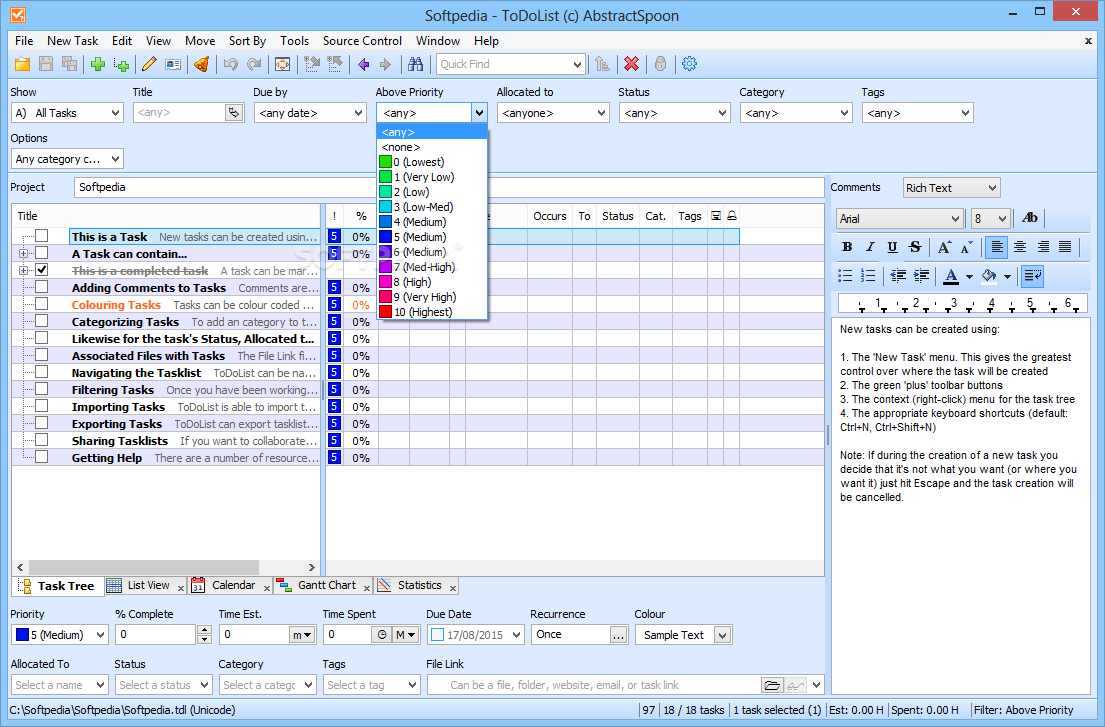This screenshot has height=727, width=1105.
Task: Toggle the word wrap icon
Action: (1033, 275)
